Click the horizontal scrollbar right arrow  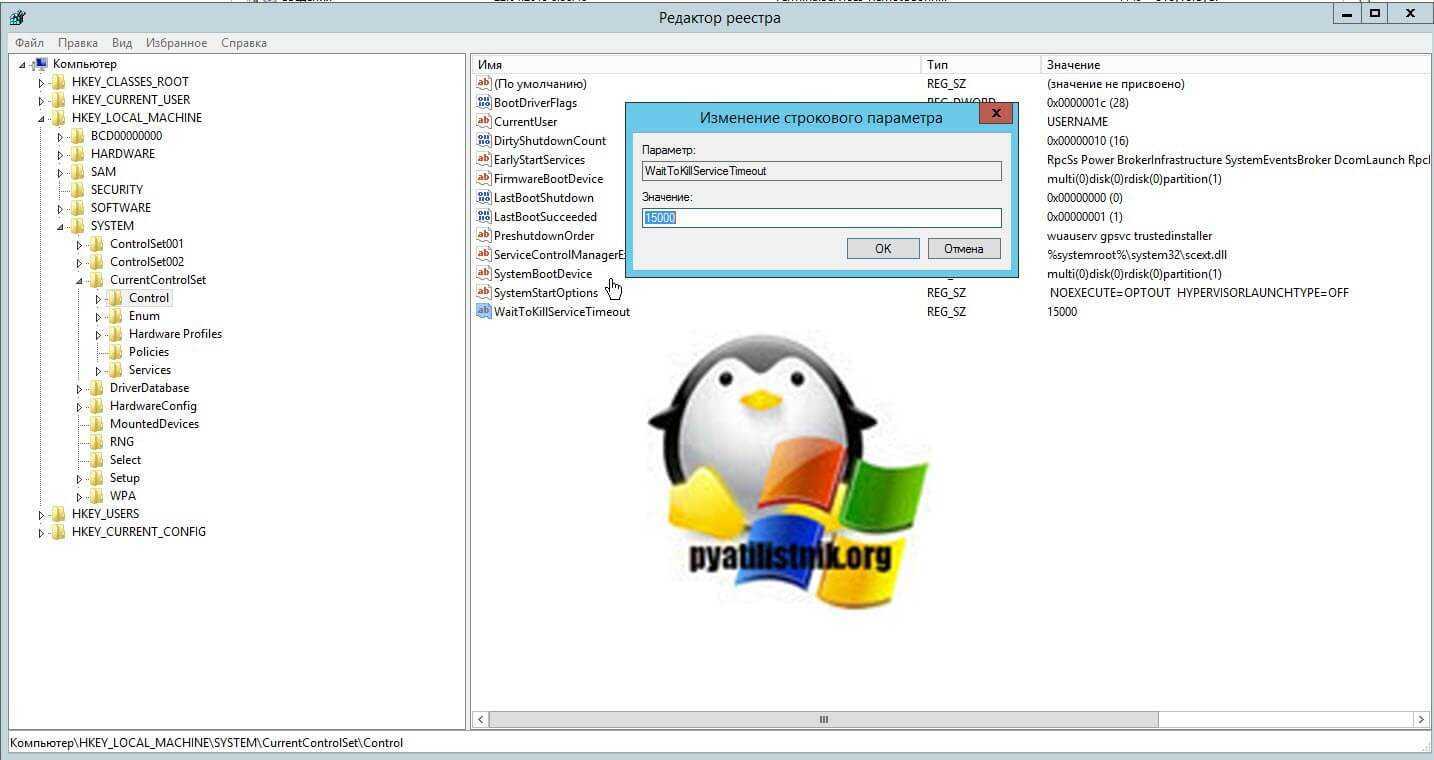tap(1421, 719)
